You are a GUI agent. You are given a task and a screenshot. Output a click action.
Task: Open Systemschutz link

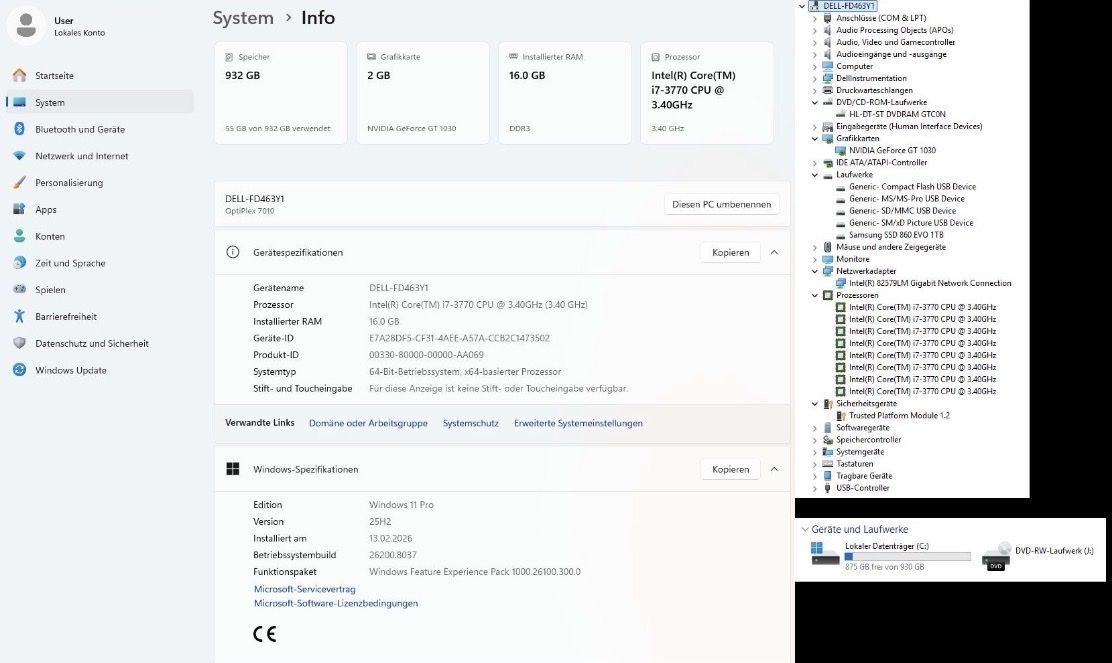click(471, 423)
